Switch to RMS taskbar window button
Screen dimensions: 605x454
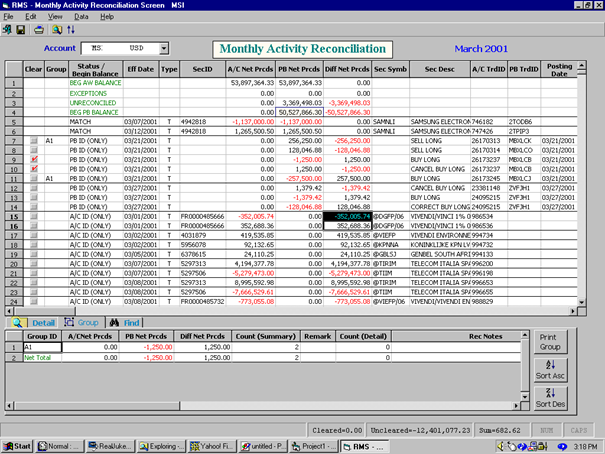tap(364, 447)
